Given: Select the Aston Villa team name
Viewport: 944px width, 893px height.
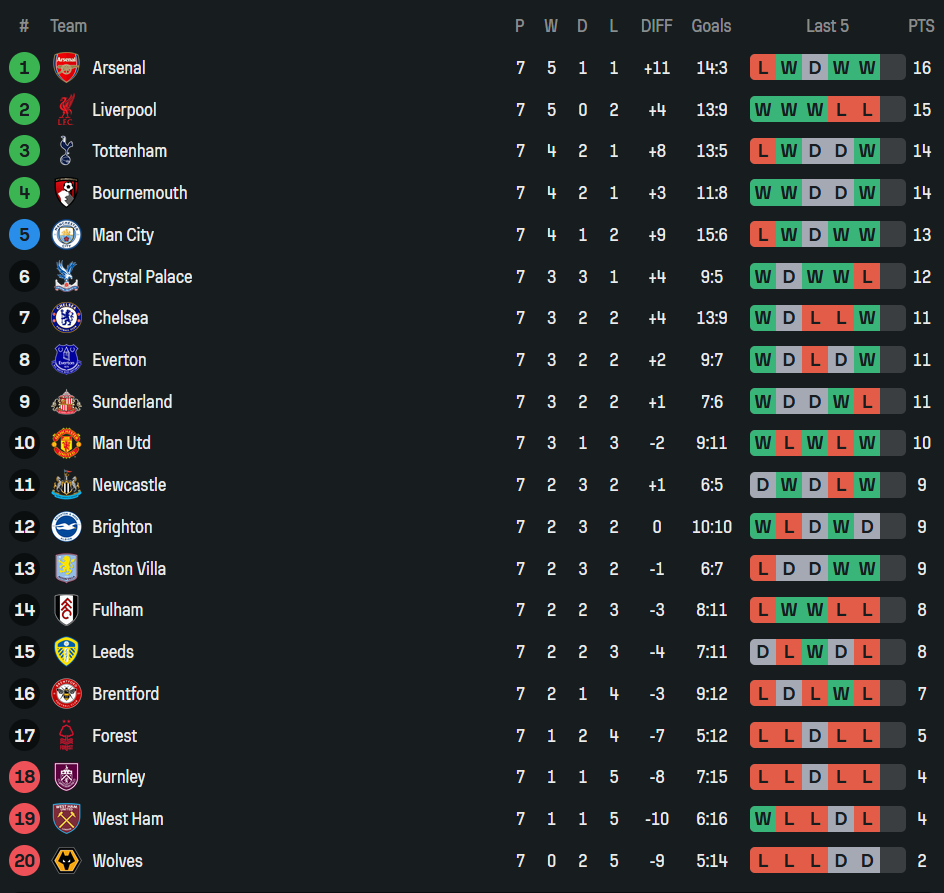Looking at the screenshot, I should 129,568.
